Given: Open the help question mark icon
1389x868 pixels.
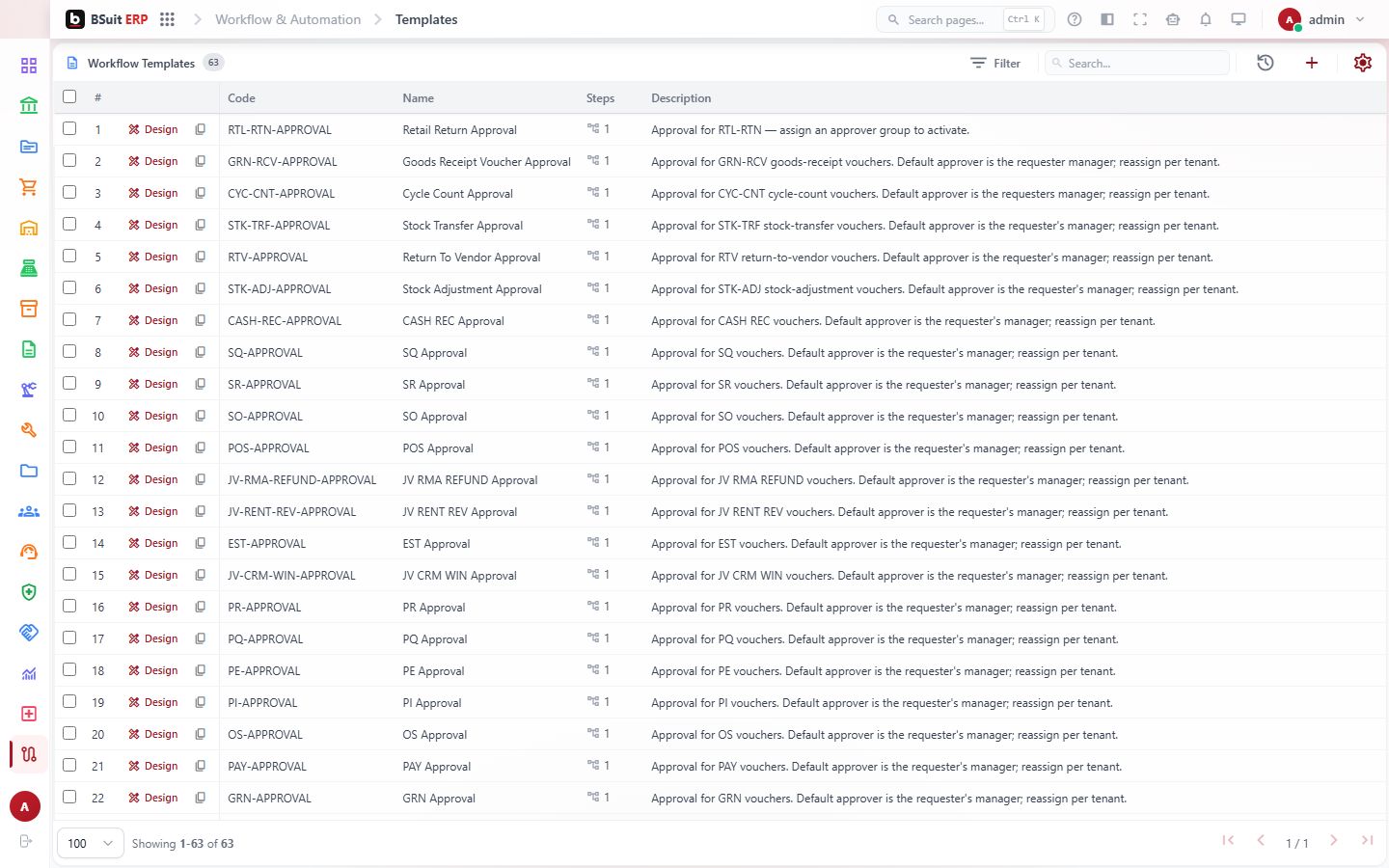Looking at the screenshot, I should 1075,19.
